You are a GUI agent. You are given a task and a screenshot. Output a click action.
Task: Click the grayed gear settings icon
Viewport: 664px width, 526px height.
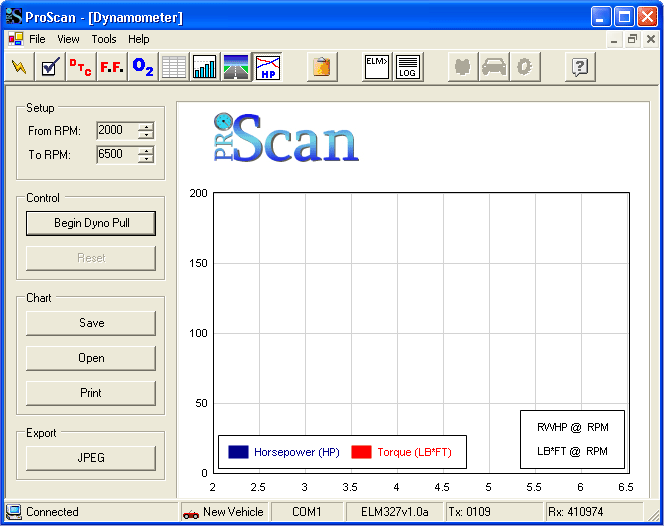tap(525, 67)
